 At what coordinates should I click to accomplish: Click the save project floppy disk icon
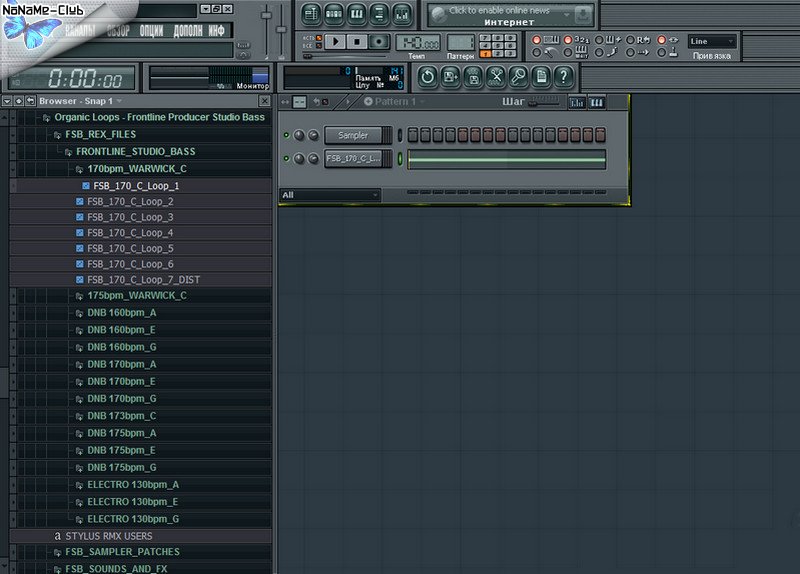point(474,76)
